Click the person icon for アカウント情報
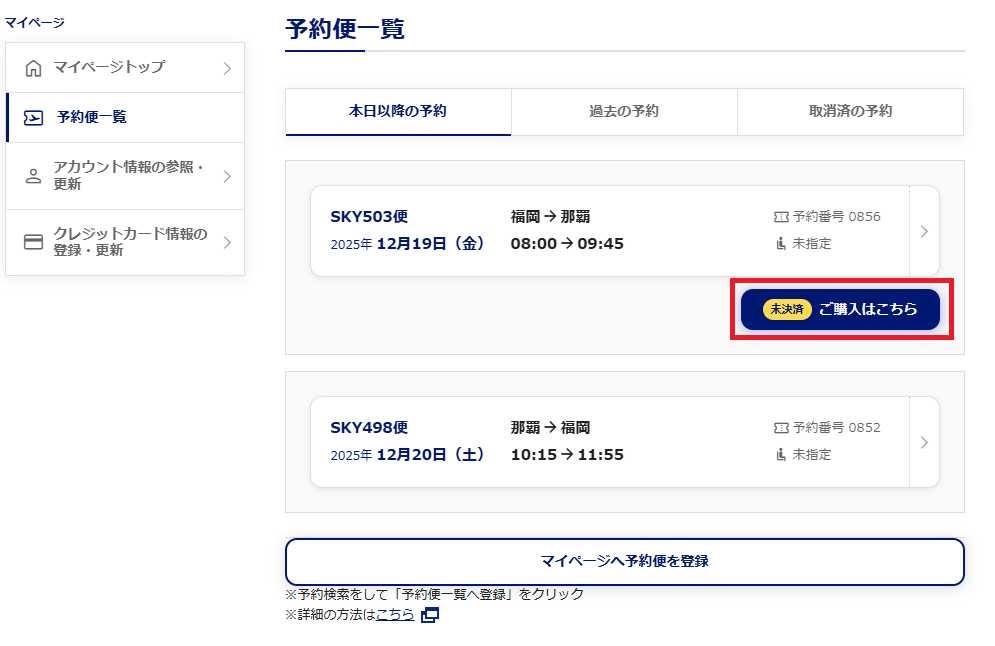The width and height of the screenshot is (995, 646). tap(33, 177)
